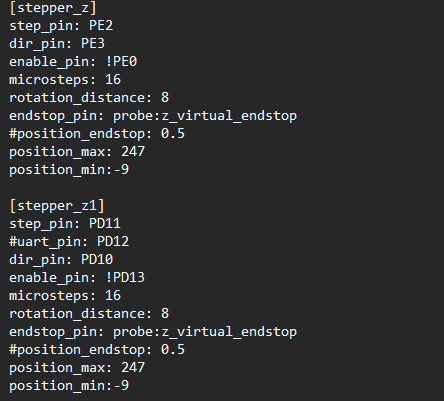Click first rotation_distance: 8 line
This screenshot has width=444, height=401.
click(89, 98)
